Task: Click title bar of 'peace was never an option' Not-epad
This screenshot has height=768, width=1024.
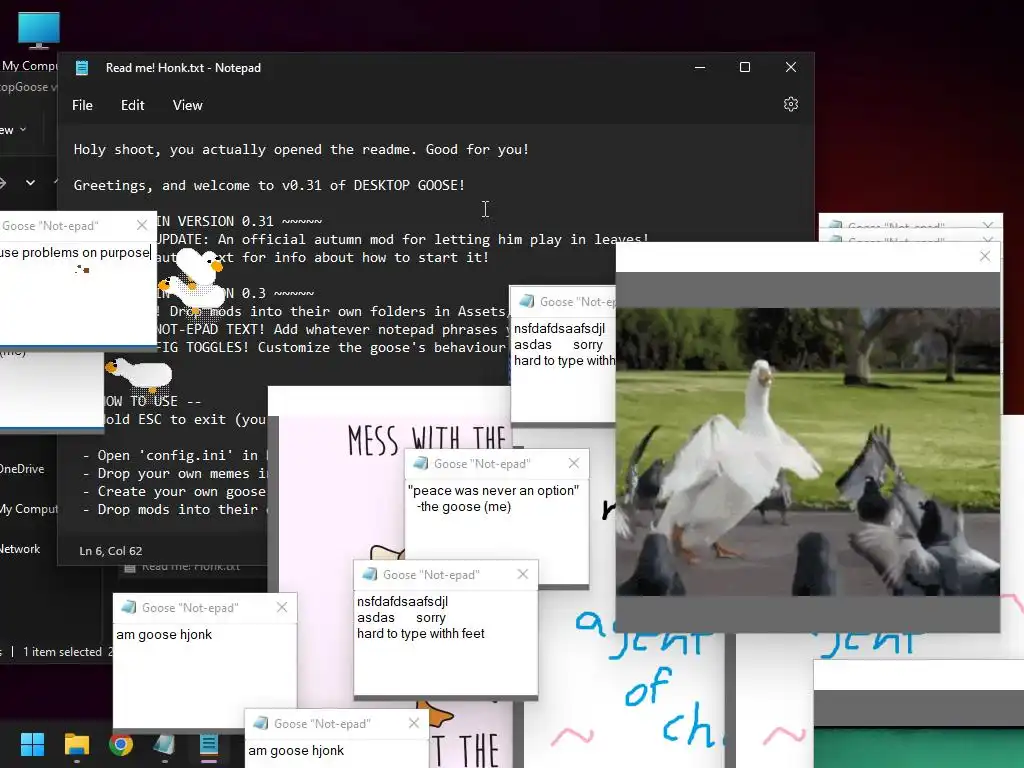Action: pyautogui.click(x=496, y=464)
